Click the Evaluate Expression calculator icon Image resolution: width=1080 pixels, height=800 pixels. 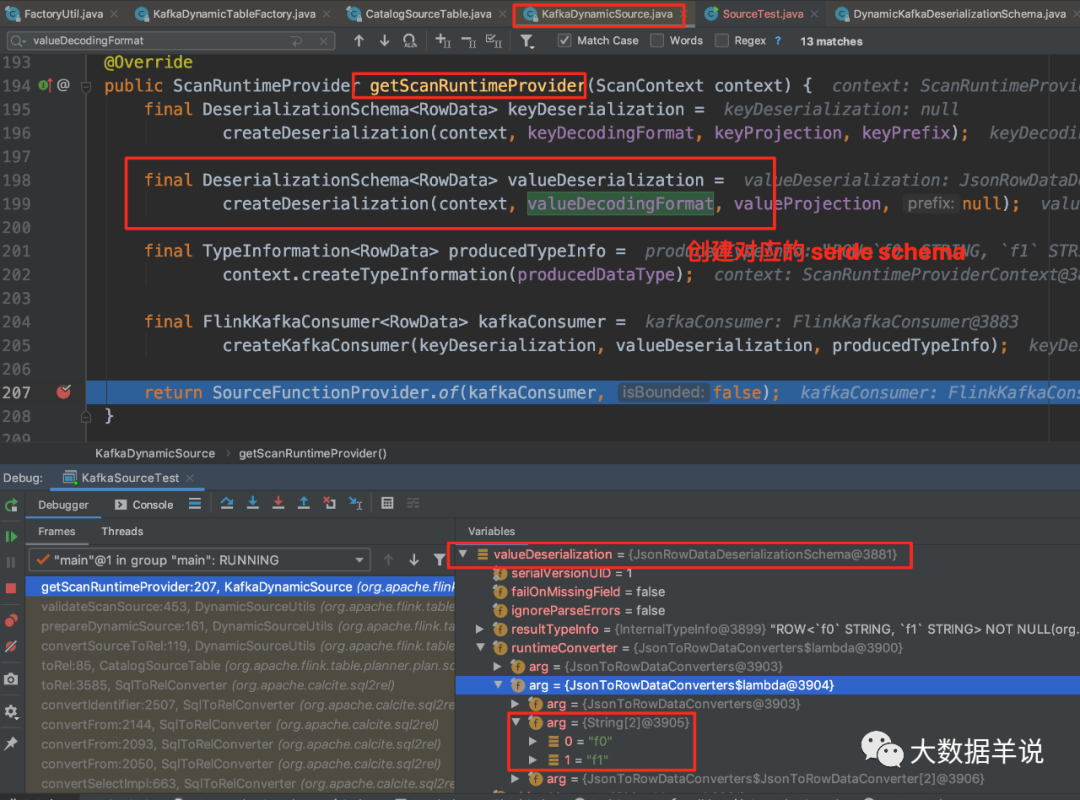point(387,504)
